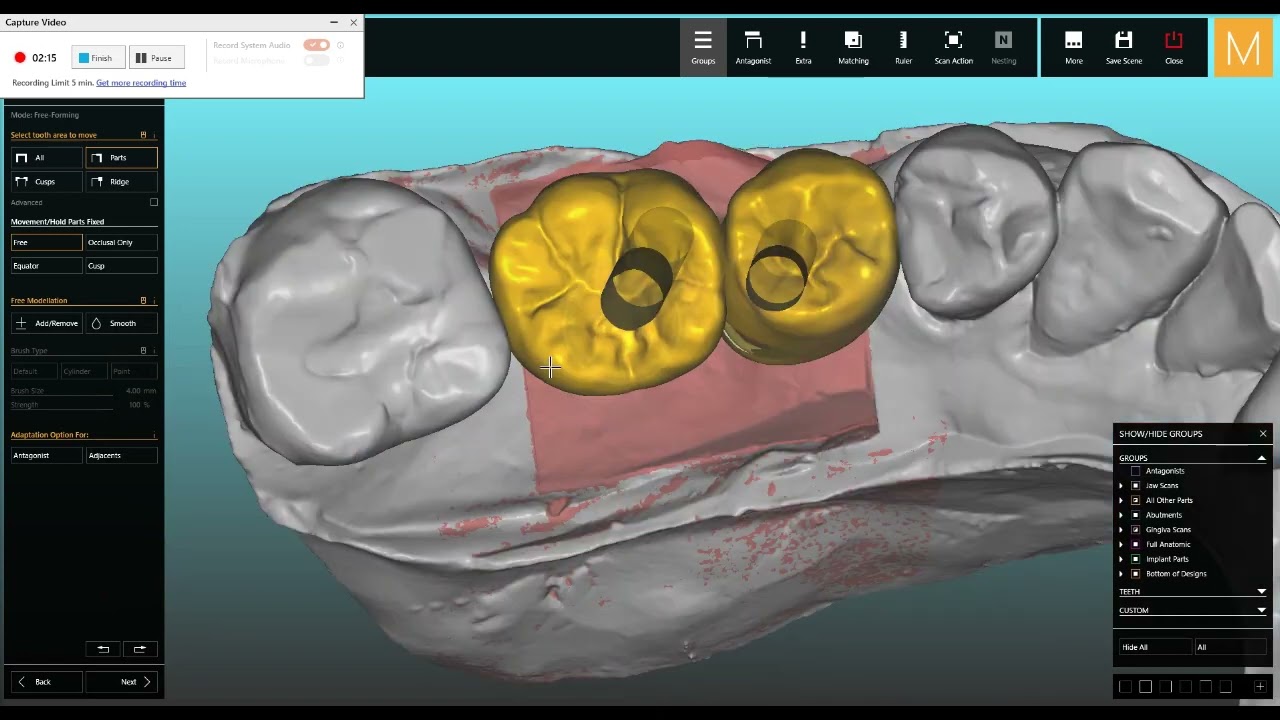Viewport: 1280px width, 720px height.
Task: Open the More options icon
Action: point(1073,47)
